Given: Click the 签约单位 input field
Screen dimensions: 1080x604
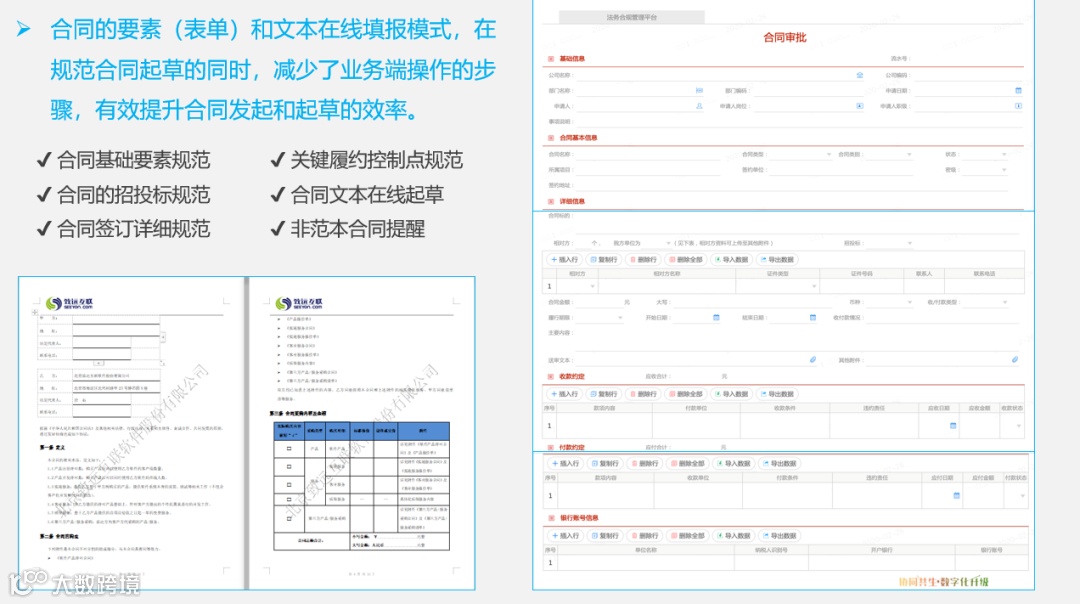Looking at the screenshot, I should pyautogui.click(x=840, y=169).
